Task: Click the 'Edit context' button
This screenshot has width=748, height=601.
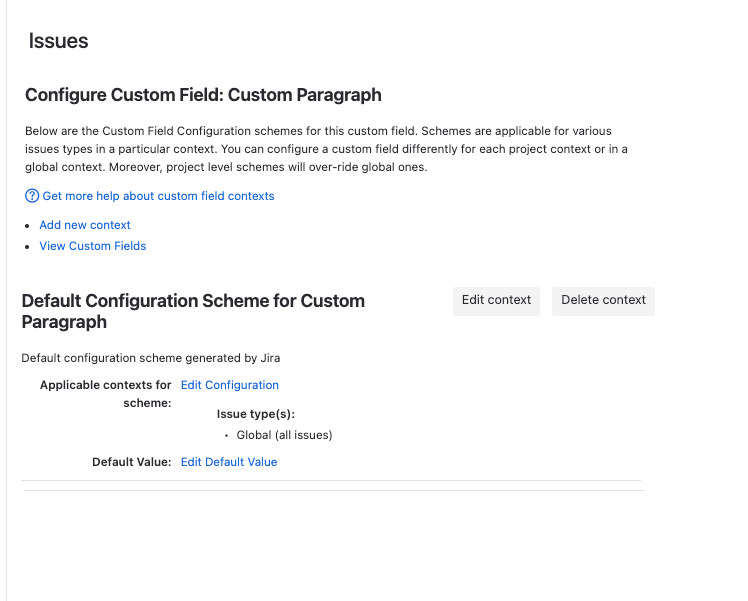Action: click(496, 301)
